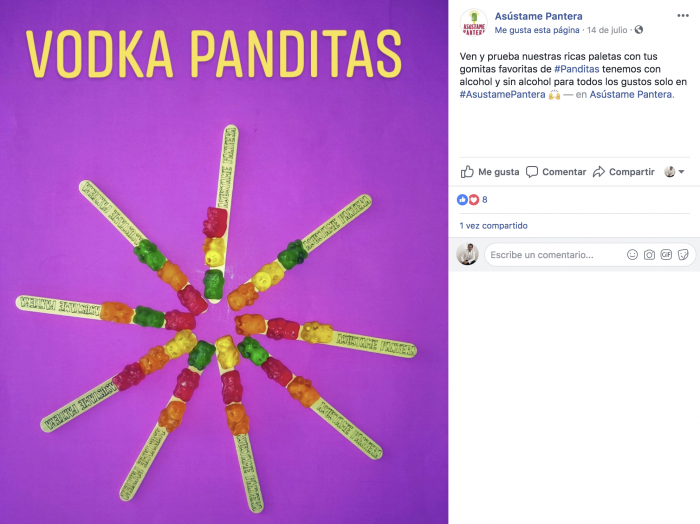
Task: Open the #AsustamePantera hashtag link
Action: click(x=502, y=95)
